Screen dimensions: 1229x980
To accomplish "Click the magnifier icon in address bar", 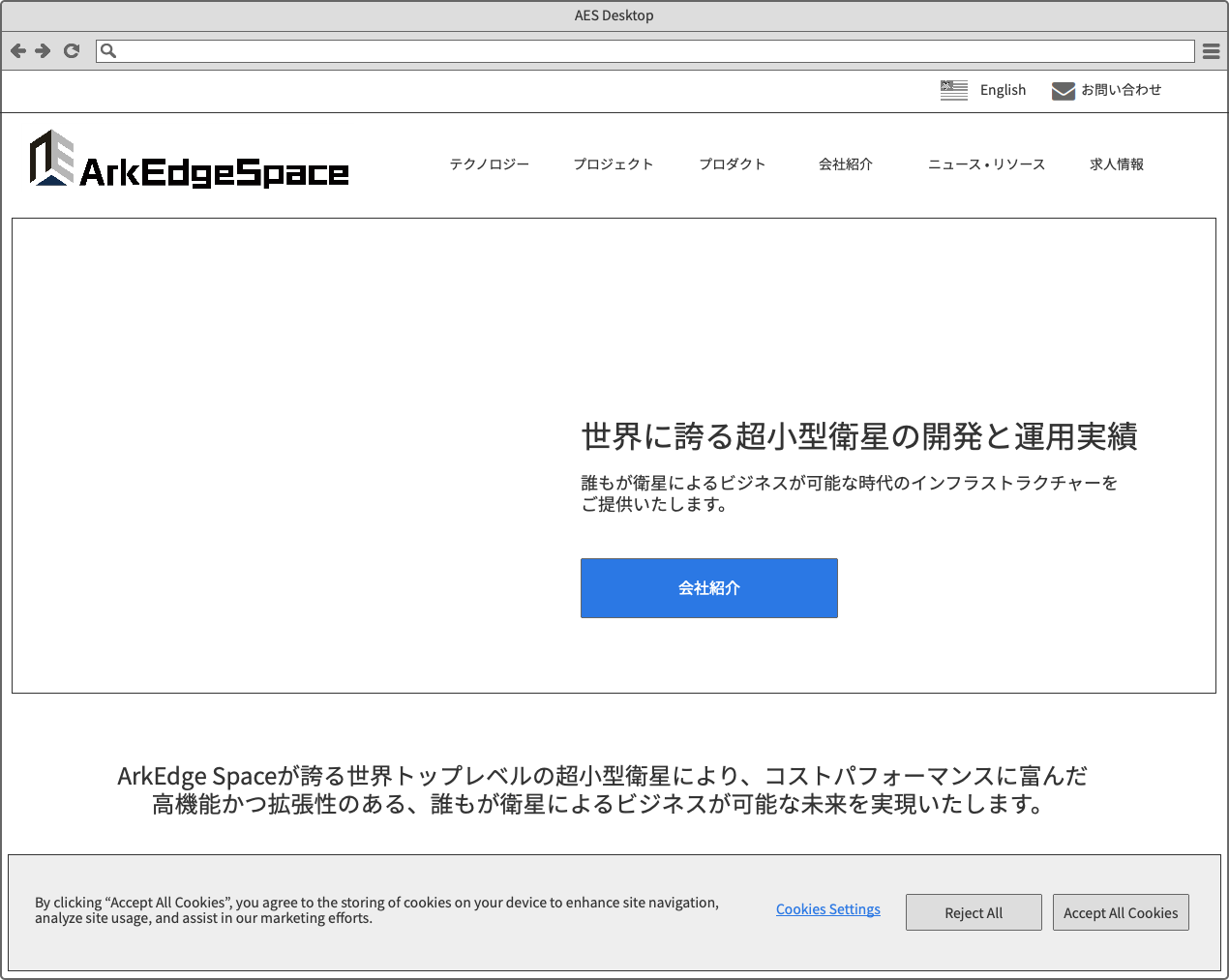I will coord(108,51).
